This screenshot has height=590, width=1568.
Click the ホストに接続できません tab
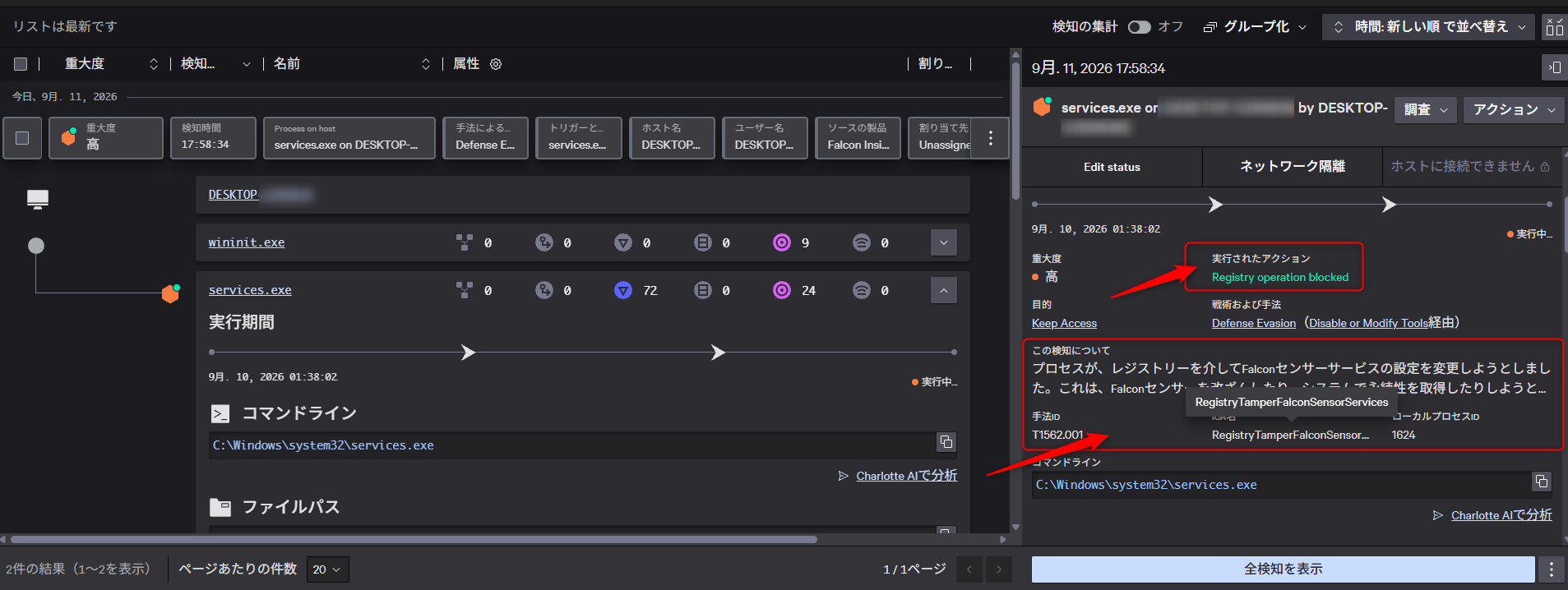pos(1470,167)
